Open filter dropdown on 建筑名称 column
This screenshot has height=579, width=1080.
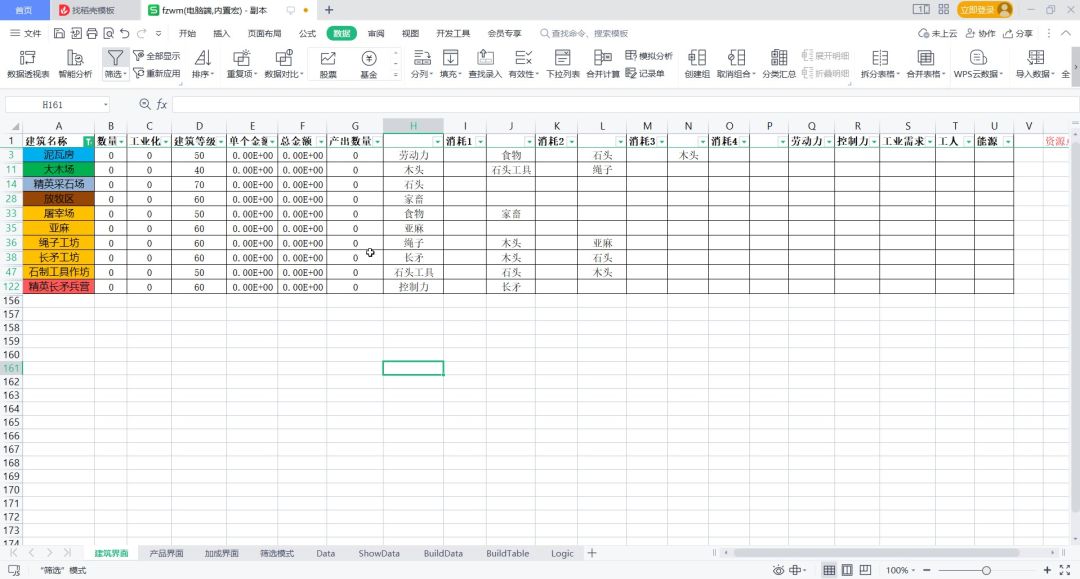coord(88,142)
